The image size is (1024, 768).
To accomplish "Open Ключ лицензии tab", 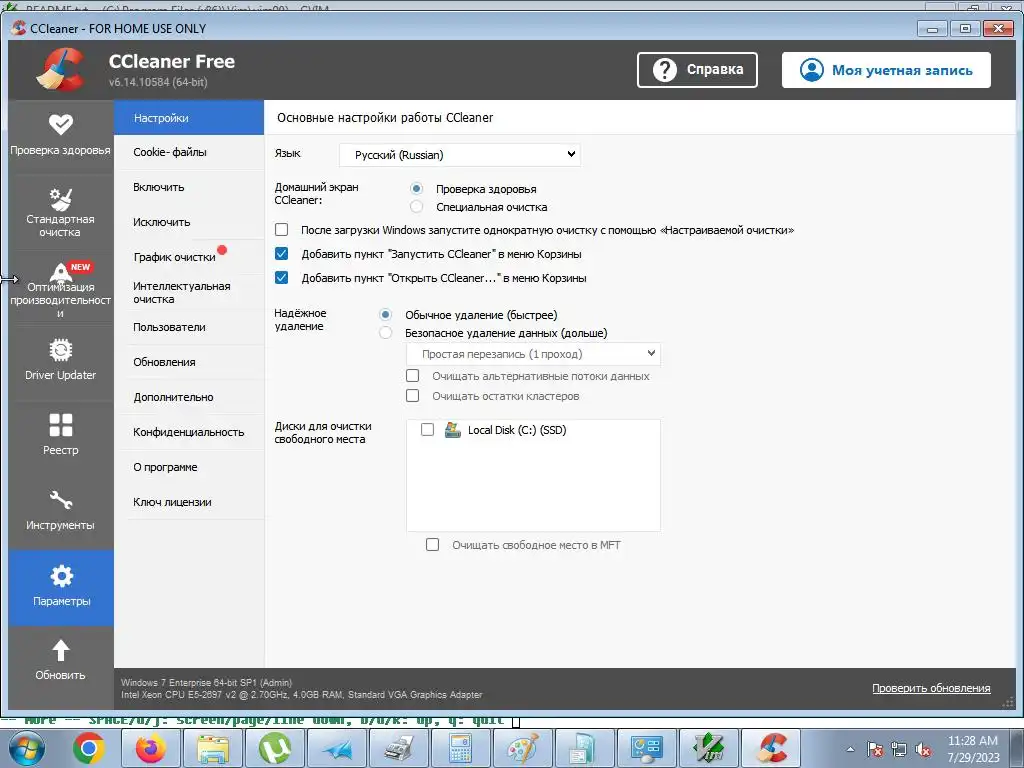I will [189, 502].
